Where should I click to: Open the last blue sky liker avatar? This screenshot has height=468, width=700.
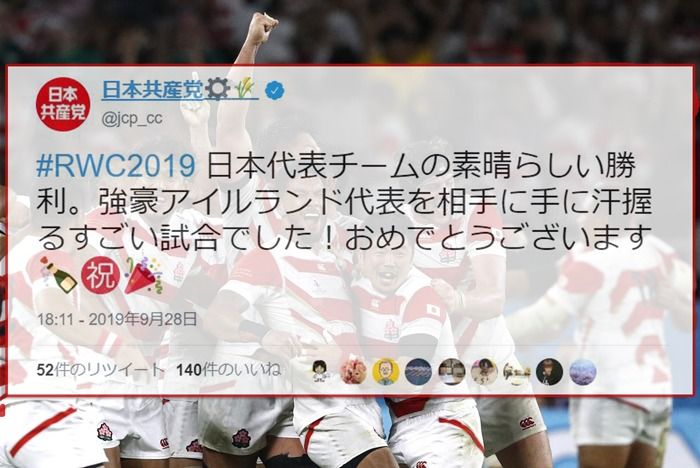pos(583,371)
